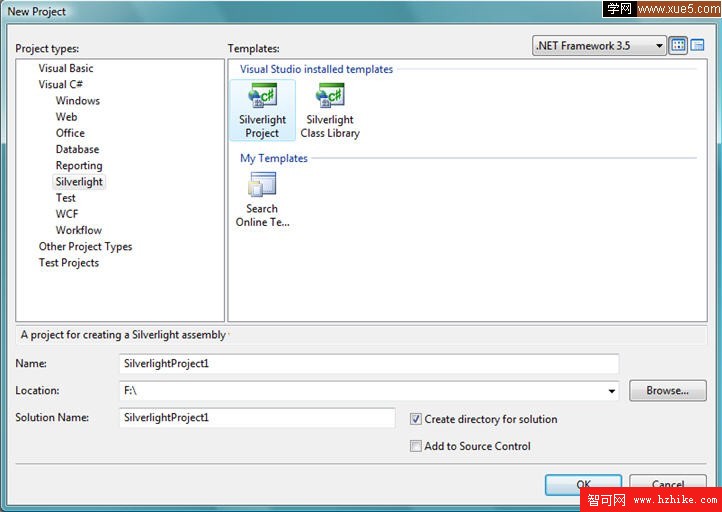Open the .NET Framework 3.5 dropdown
The image size is (722, 512).
click(599, 46)
